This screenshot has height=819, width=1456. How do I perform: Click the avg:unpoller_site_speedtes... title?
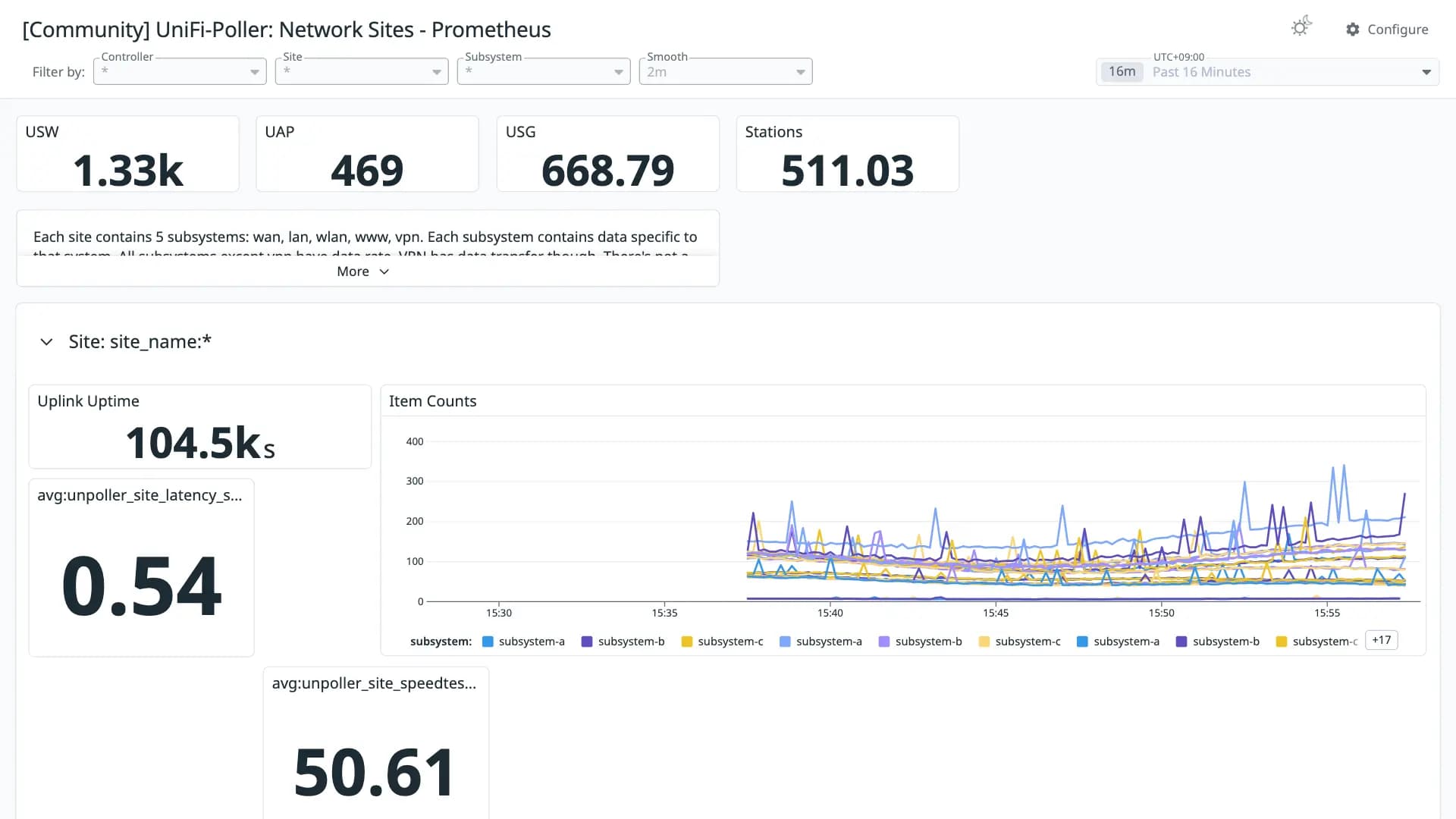[374, 683]
